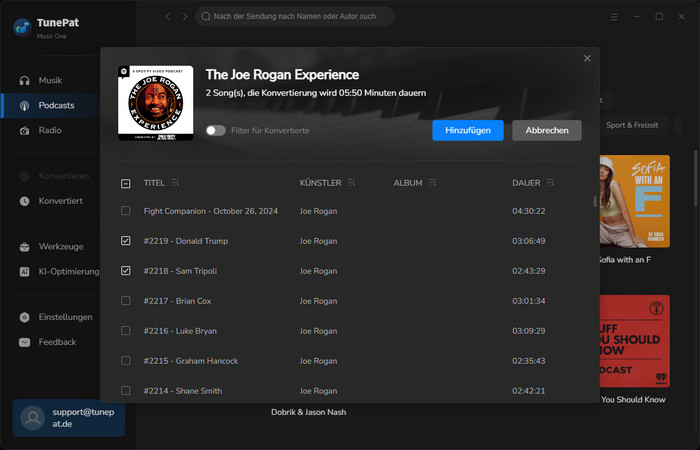Image resolution: width=700 pixels, height=450 pixels.
Task: Go forward with the right arrow
Action: pos(185,17)
